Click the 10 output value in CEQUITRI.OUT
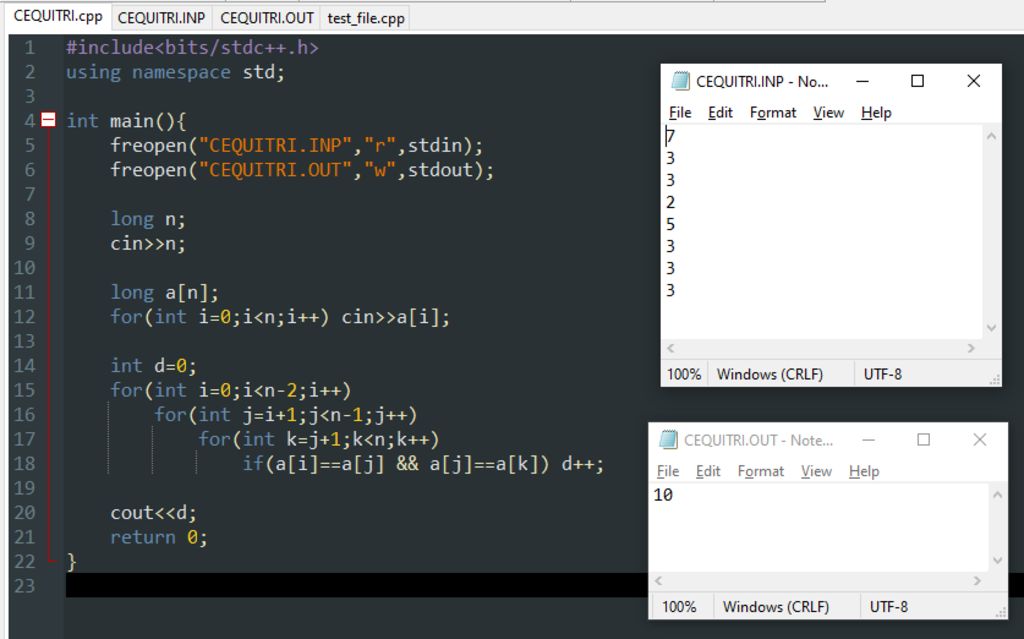This screenshot has width=1024, height=639. pyautogui.click(x=663, y=495)
